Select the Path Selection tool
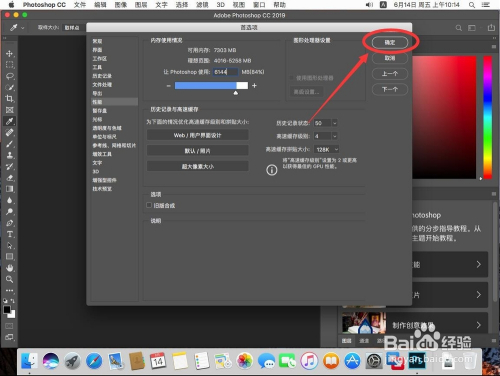 [10, 246]
